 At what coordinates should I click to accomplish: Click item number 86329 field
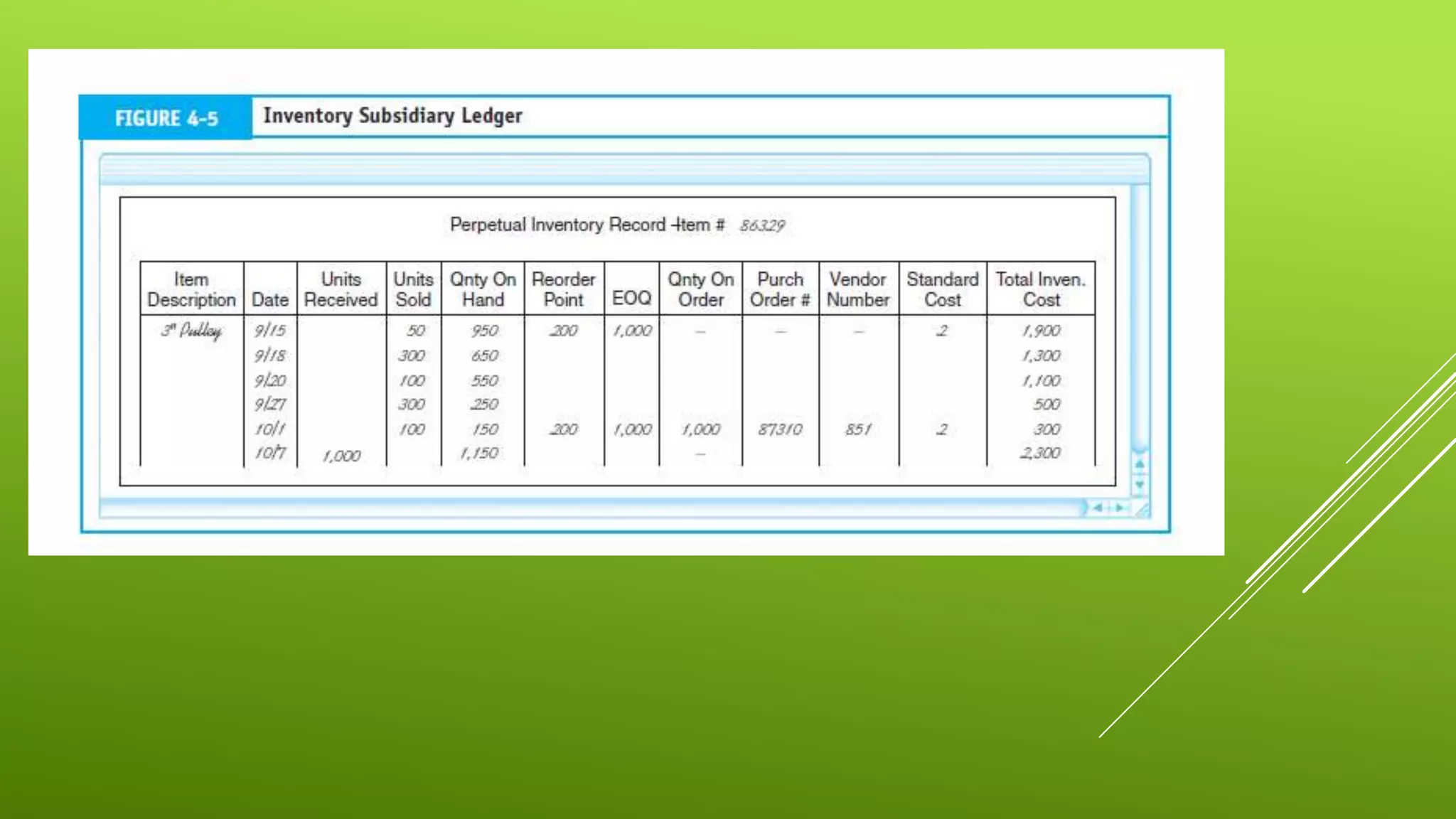[762, 225]
